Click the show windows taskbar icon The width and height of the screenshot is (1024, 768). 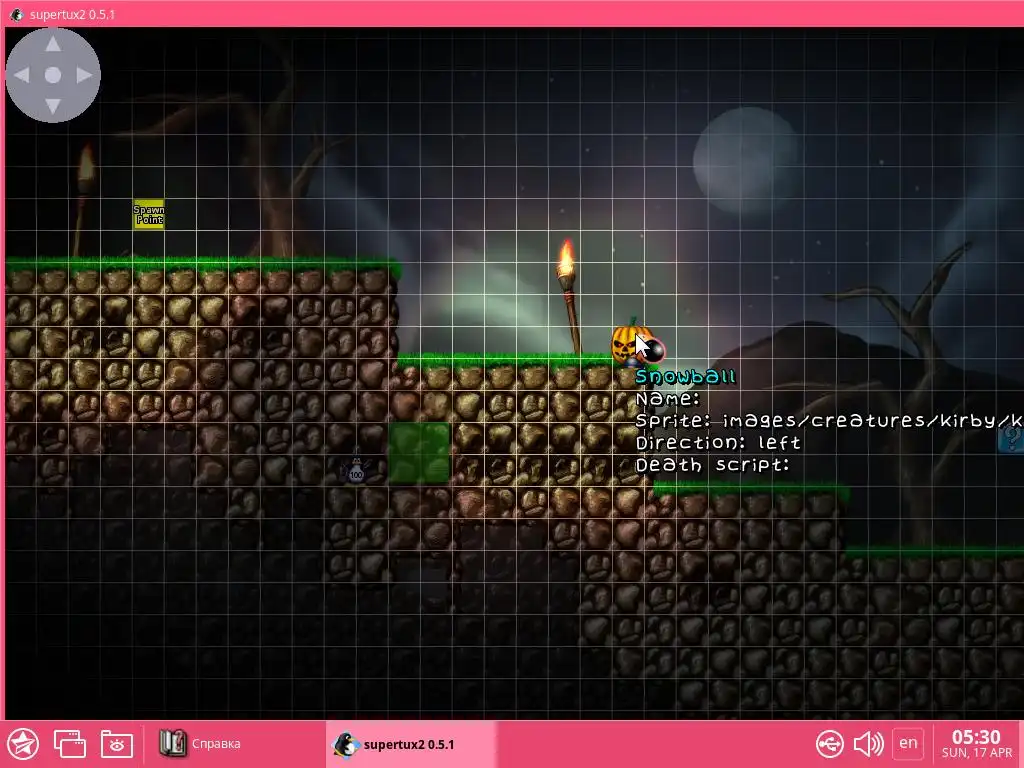pos(70,744)
